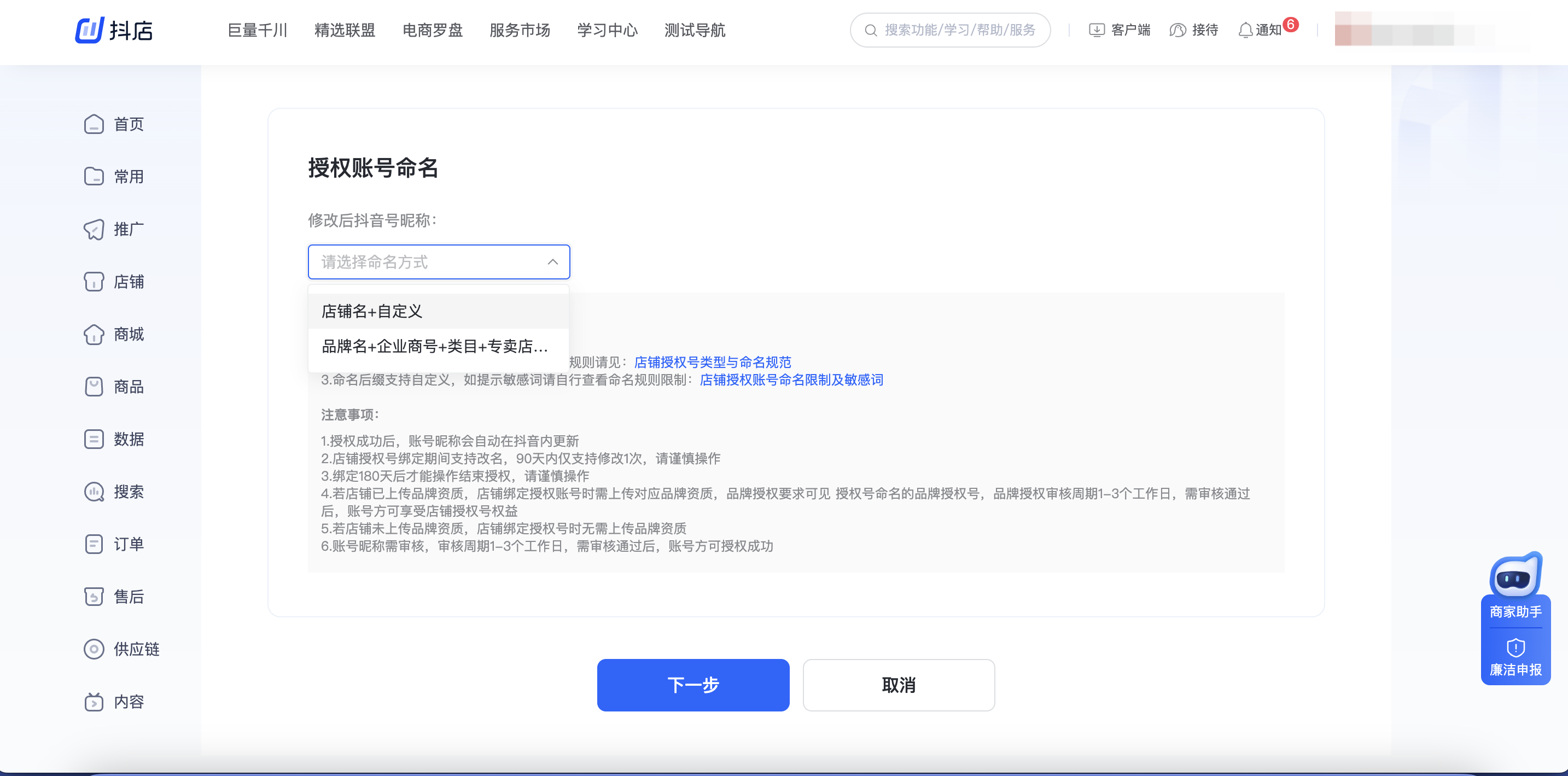Open 巨量千川 in top navigation

[x=257, y=30]
